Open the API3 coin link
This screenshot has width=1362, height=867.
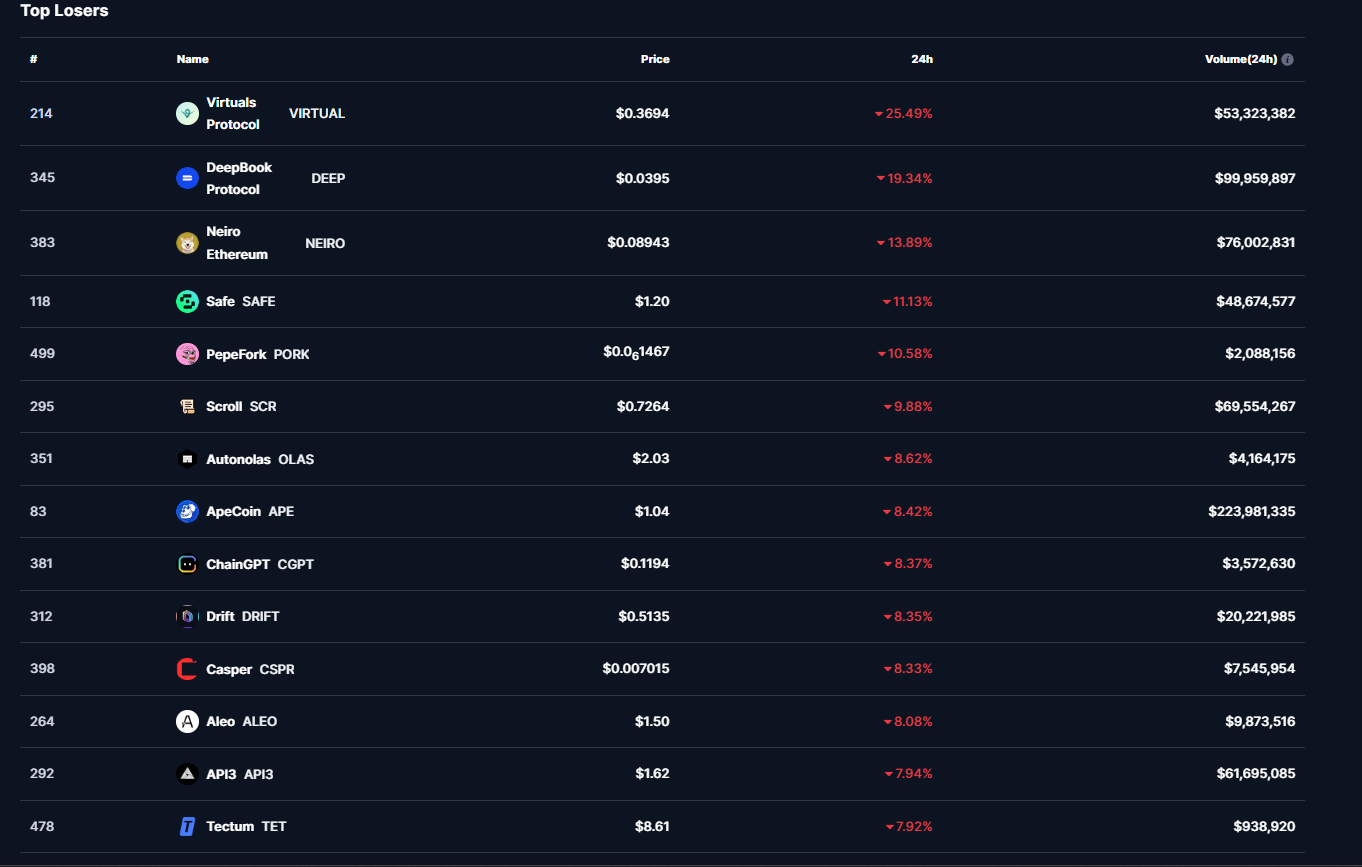[239, 775]
